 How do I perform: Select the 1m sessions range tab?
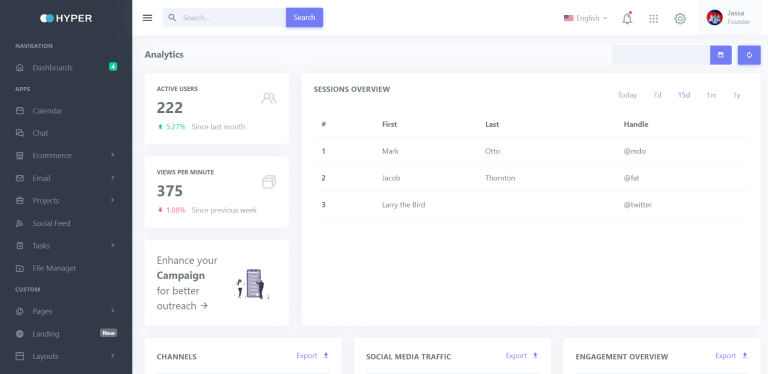711,95
